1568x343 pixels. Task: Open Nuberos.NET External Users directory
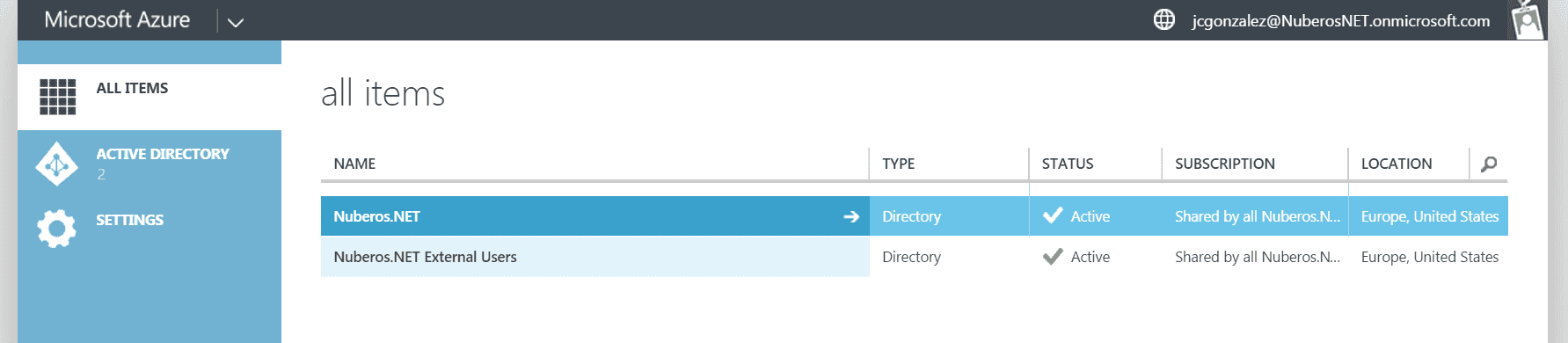click(425, 257)
